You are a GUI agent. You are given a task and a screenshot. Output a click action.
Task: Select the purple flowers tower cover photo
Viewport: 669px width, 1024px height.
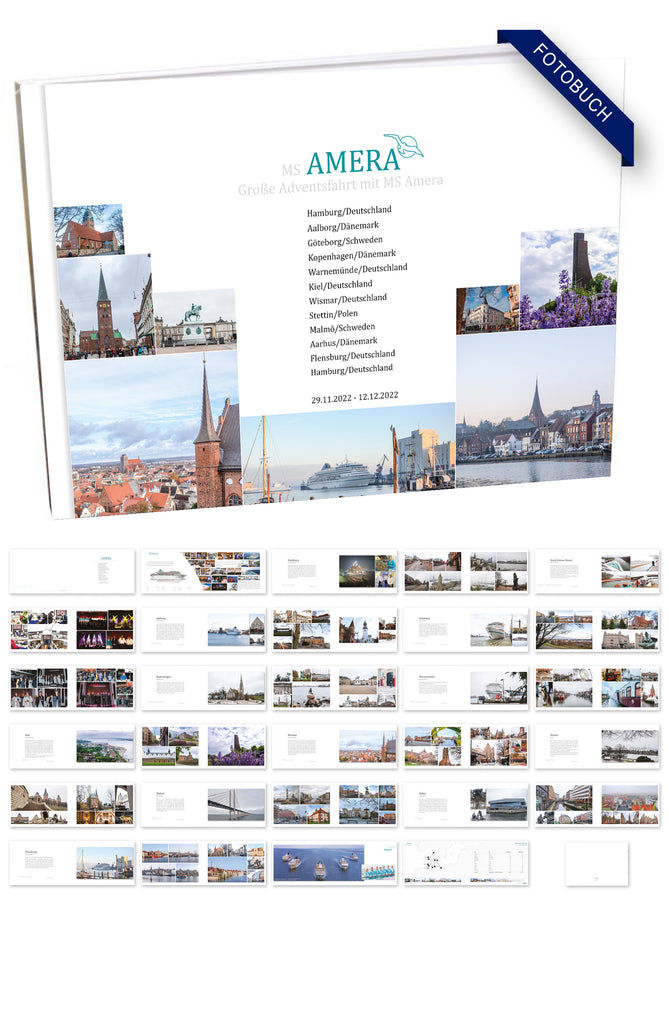coord(567,279)
